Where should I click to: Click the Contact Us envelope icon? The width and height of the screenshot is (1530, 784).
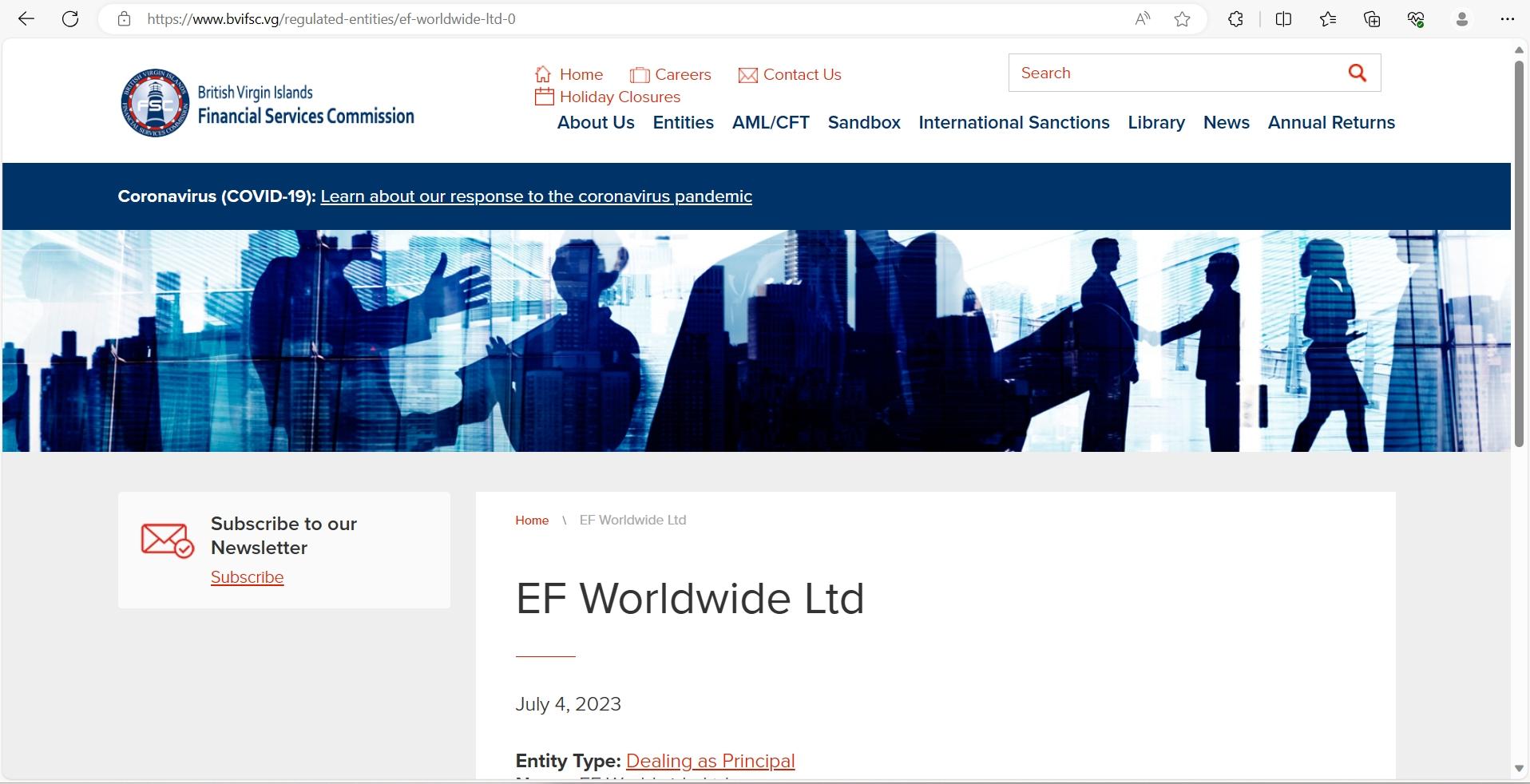click(x=748, y=75)
